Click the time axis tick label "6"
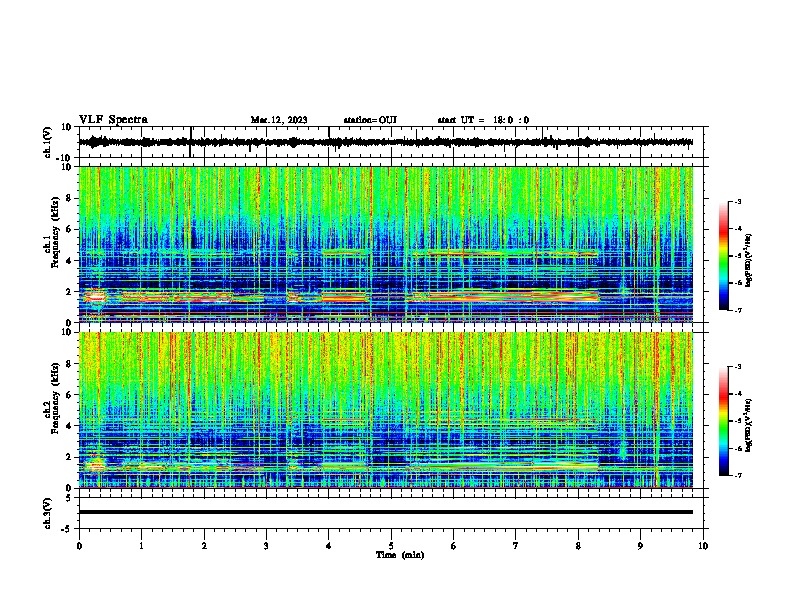 [x=454, y=546]
